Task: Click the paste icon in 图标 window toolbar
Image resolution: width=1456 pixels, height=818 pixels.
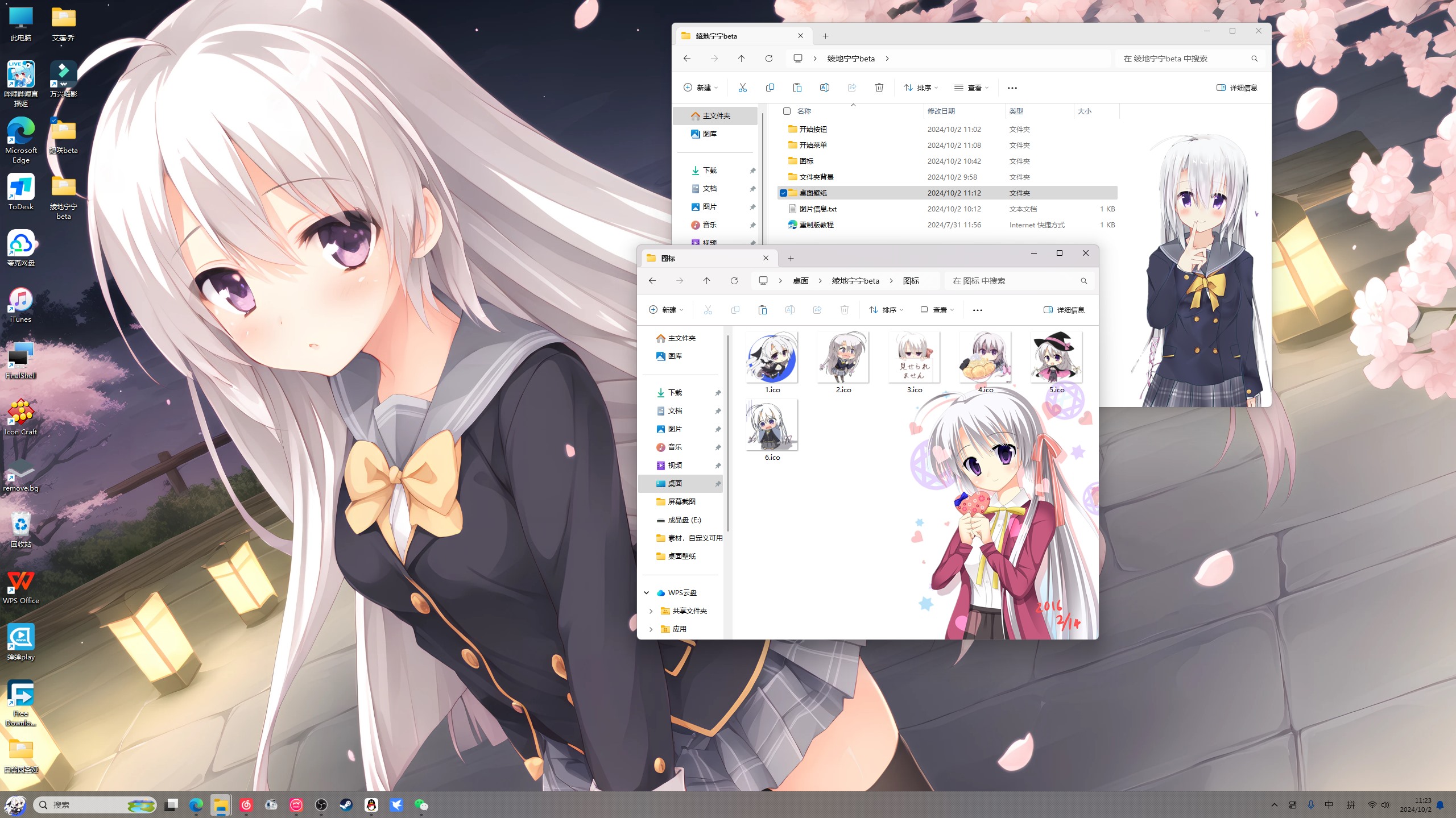Action: 762,310
